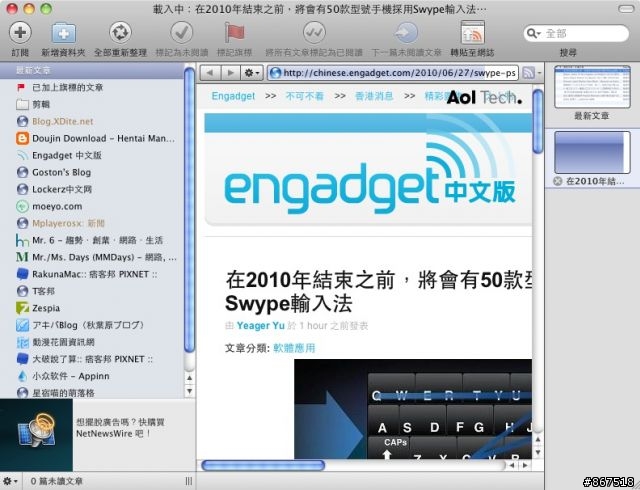Click the web view vertical scroll thumb
Screen dimensions: 640x490
(x=538, y=121)
